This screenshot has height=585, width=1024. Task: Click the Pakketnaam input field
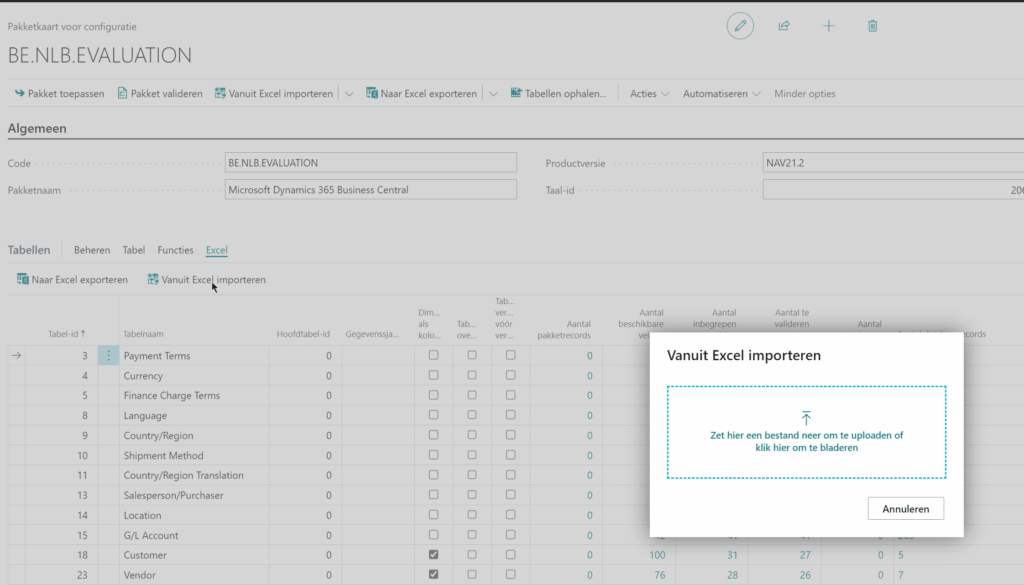pyautogui.click(x=370, y=190)
